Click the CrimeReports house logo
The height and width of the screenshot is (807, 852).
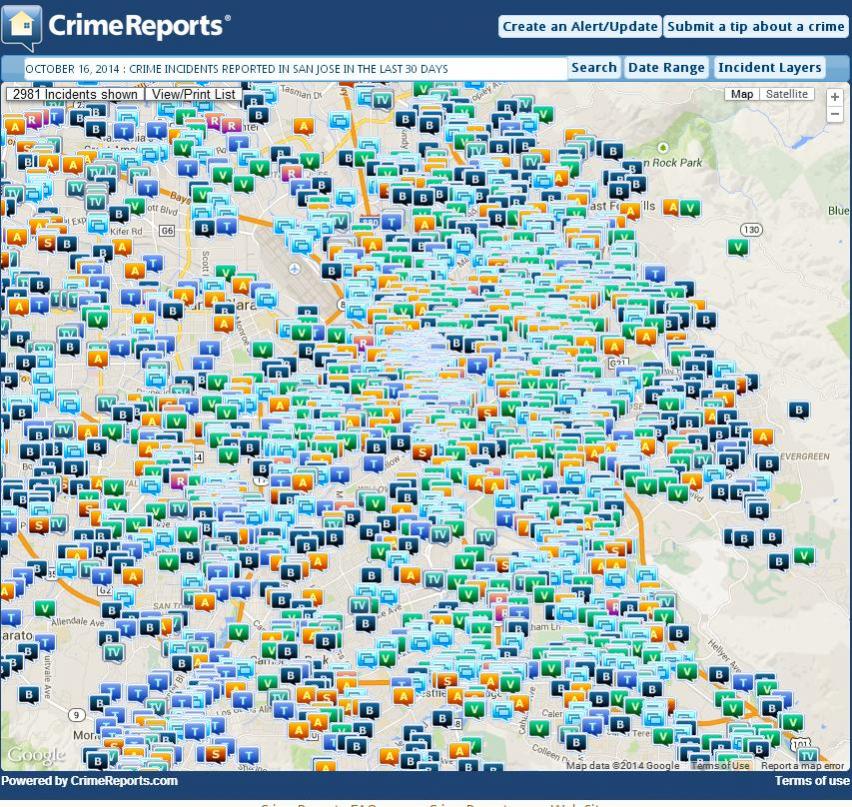click(x=22, y=26)
